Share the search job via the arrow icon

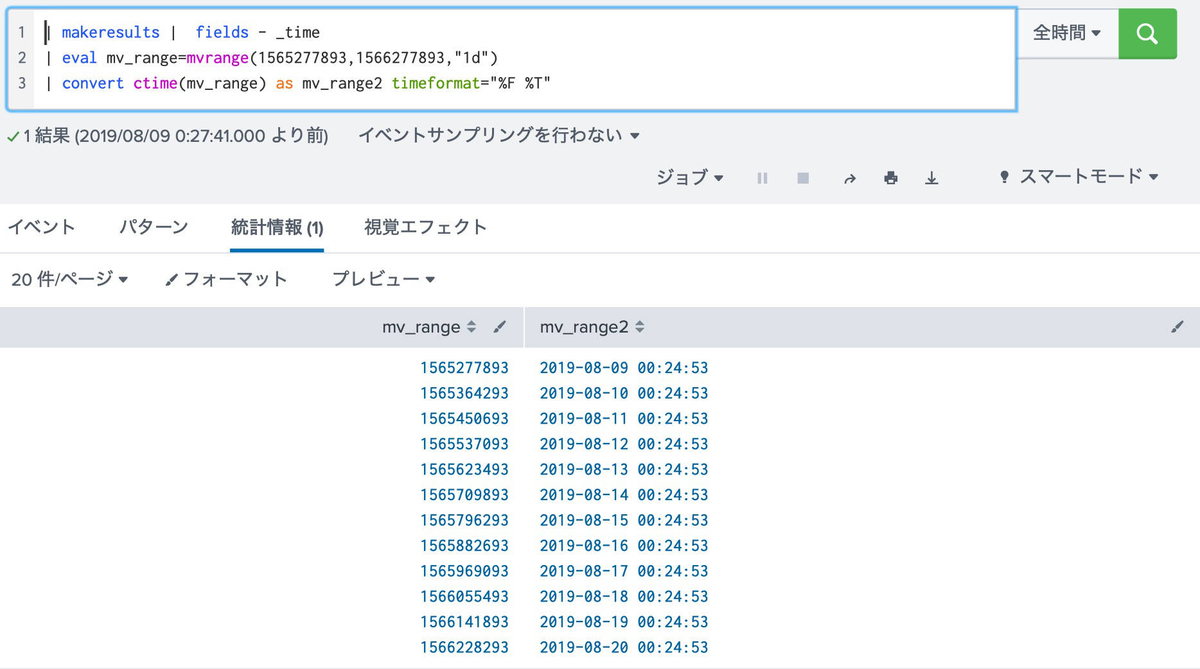850,177
